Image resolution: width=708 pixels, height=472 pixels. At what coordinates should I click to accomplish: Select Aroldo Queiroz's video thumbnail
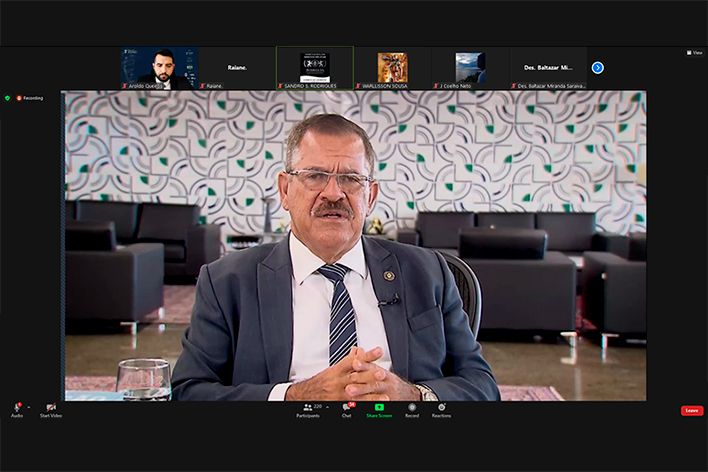[x=159, y=68]
